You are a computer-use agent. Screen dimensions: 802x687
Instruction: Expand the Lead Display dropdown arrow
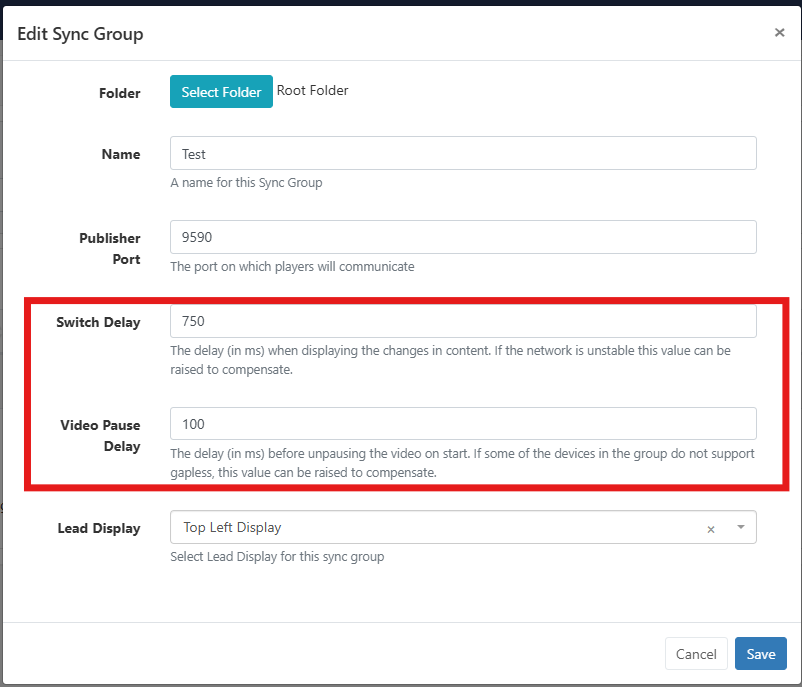point(740,527)
